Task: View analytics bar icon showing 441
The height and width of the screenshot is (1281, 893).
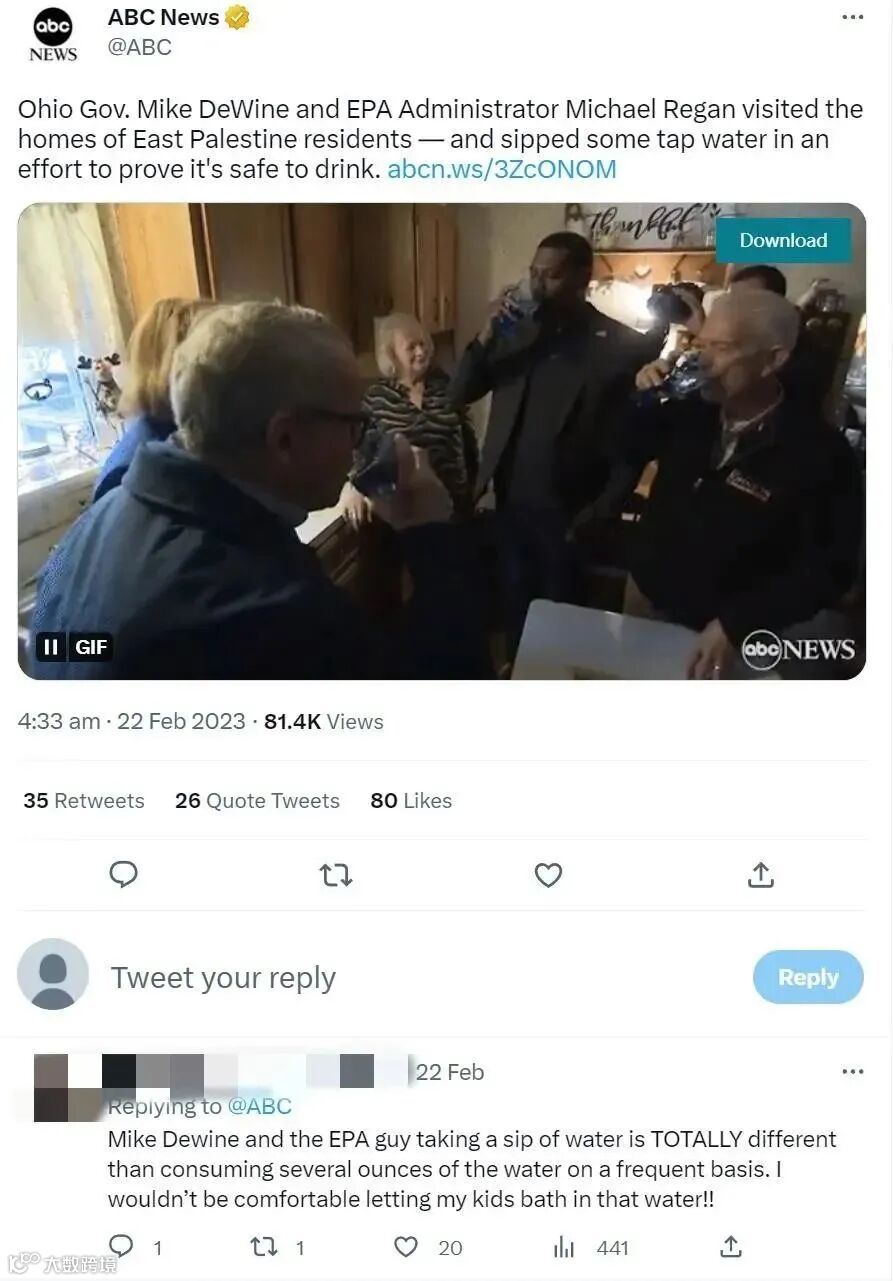Action: point(564,1247)
